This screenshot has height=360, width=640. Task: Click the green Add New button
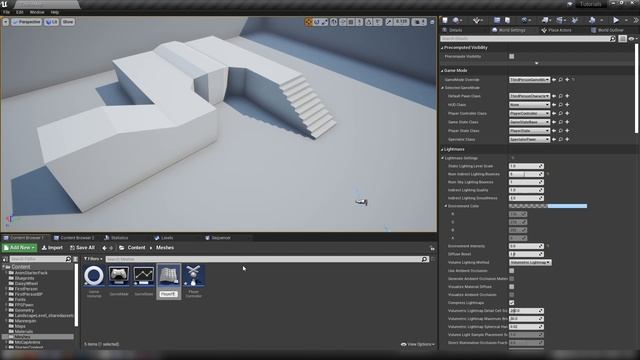click(x=19, y=248)
